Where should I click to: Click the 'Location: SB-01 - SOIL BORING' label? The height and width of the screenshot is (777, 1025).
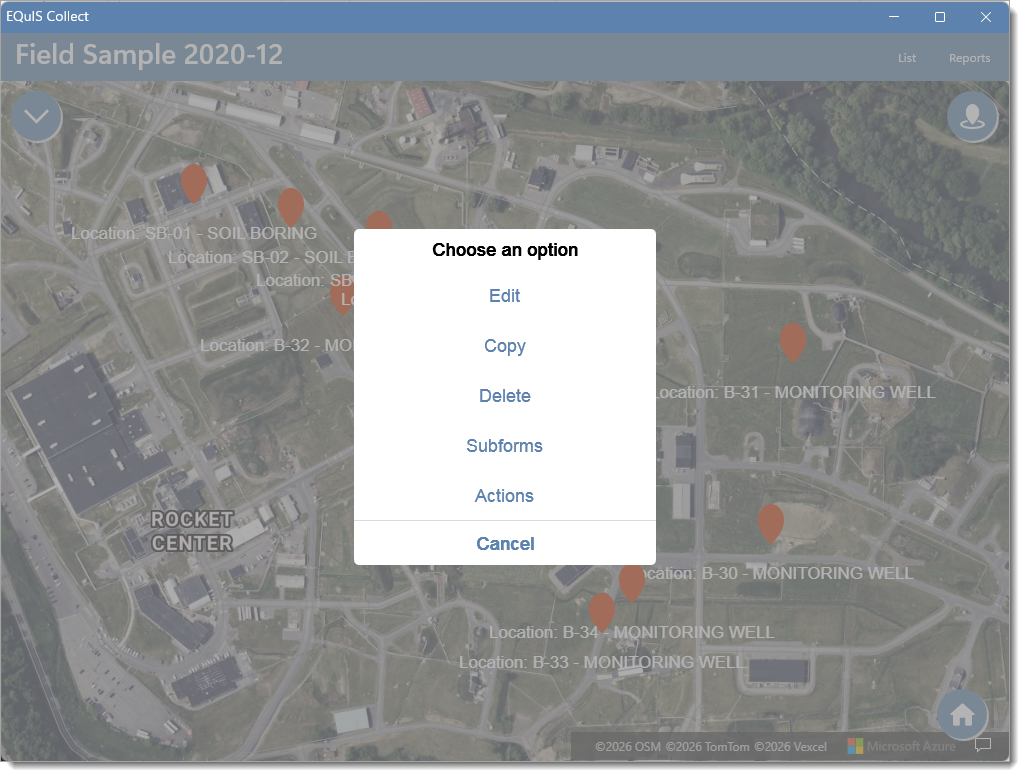[195, 235]
